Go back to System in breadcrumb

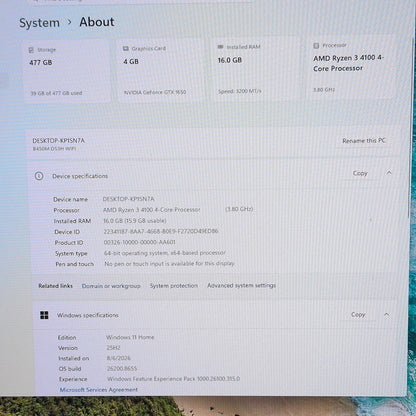coord(39,23)
